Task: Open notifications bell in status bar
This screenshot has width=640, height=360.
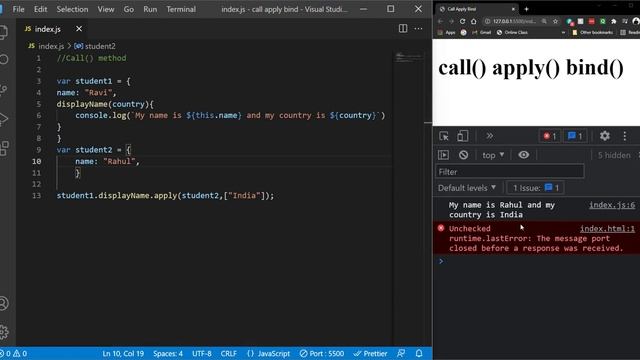Action: pos(419,353)
